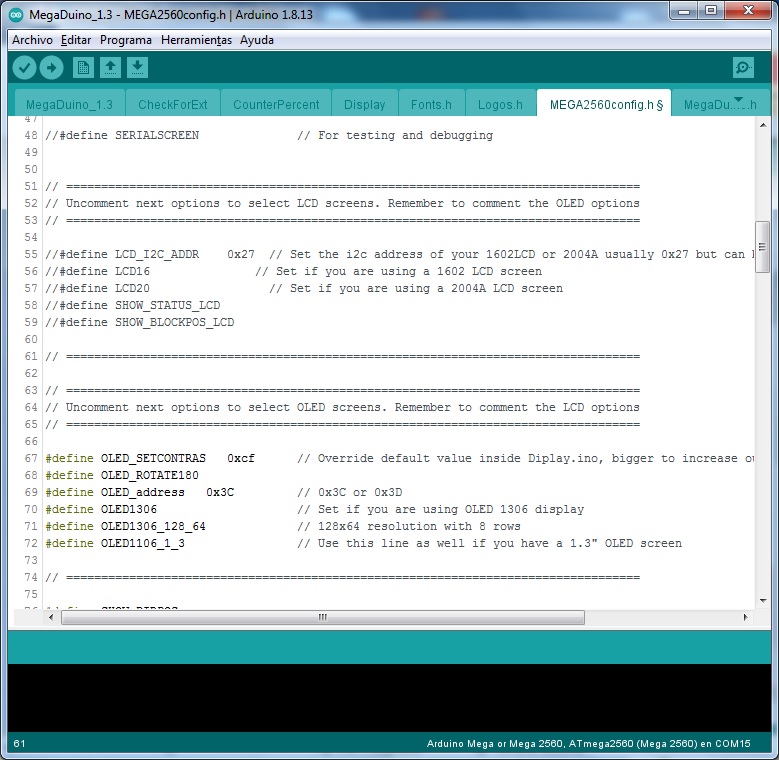Save the sketch with the Save icon
This screenshot has width=779, height=760.
pos(138,68)
